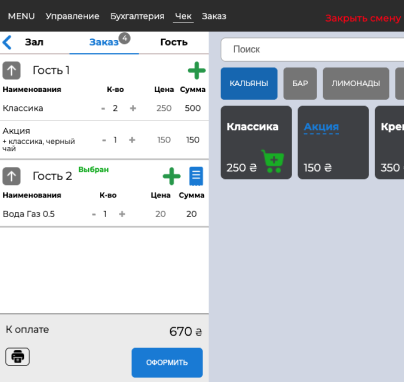Image resolution: width=404 pixels, height=382 pixels.
Task: Collapse Гость 1 with the up-arrow icon
Action: pyautogui.click(x=12, y=70)
